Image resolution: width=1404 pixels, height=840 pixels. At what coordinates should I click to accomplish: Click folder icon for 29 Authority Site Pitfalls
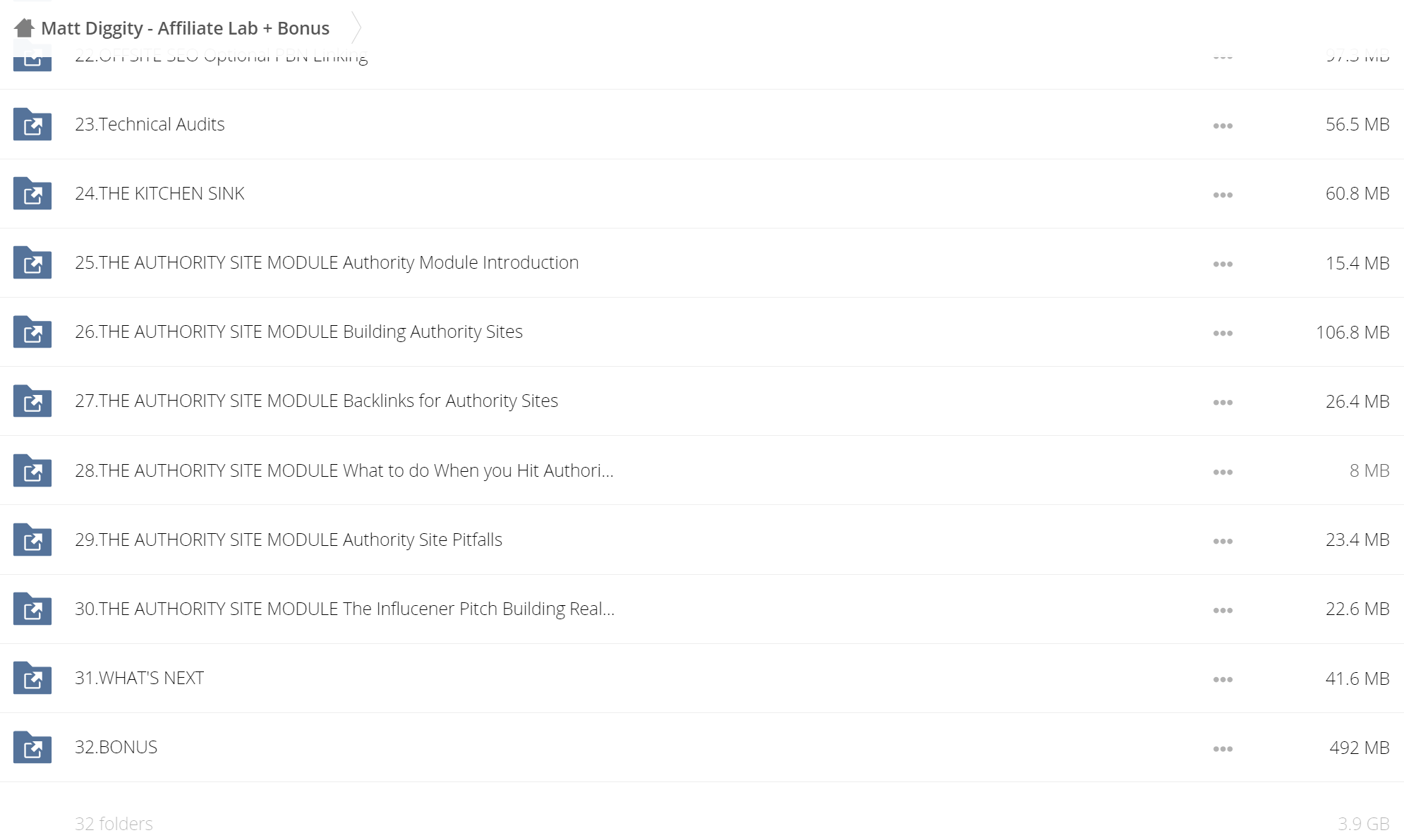click(32, 540)
